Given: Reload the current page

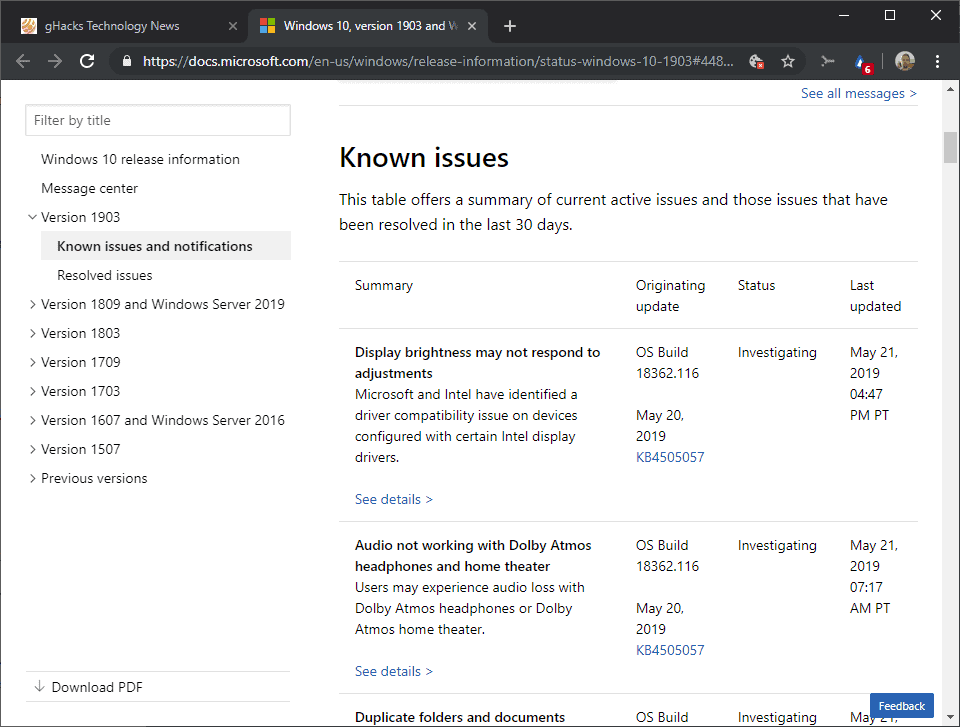Looking at the screenshot, I should (87, 61).
